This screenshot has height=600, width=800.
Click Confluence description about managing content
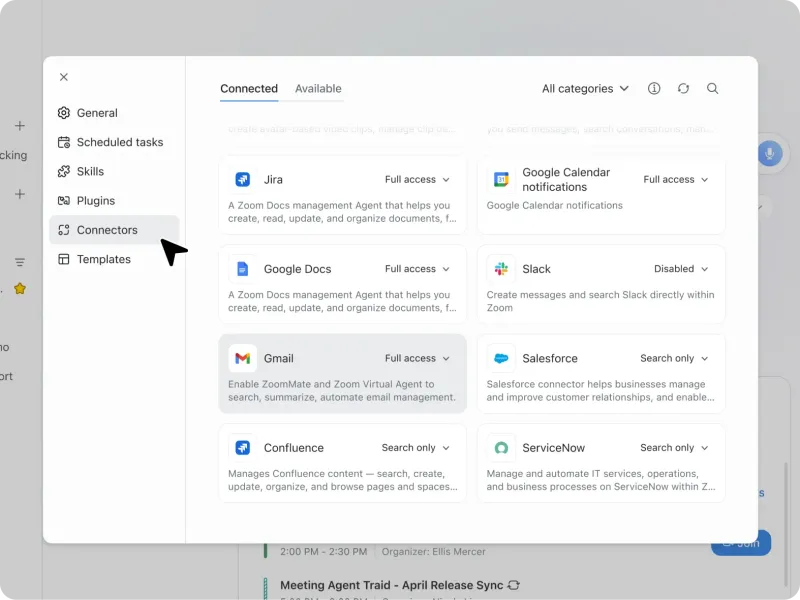[342, 480]
